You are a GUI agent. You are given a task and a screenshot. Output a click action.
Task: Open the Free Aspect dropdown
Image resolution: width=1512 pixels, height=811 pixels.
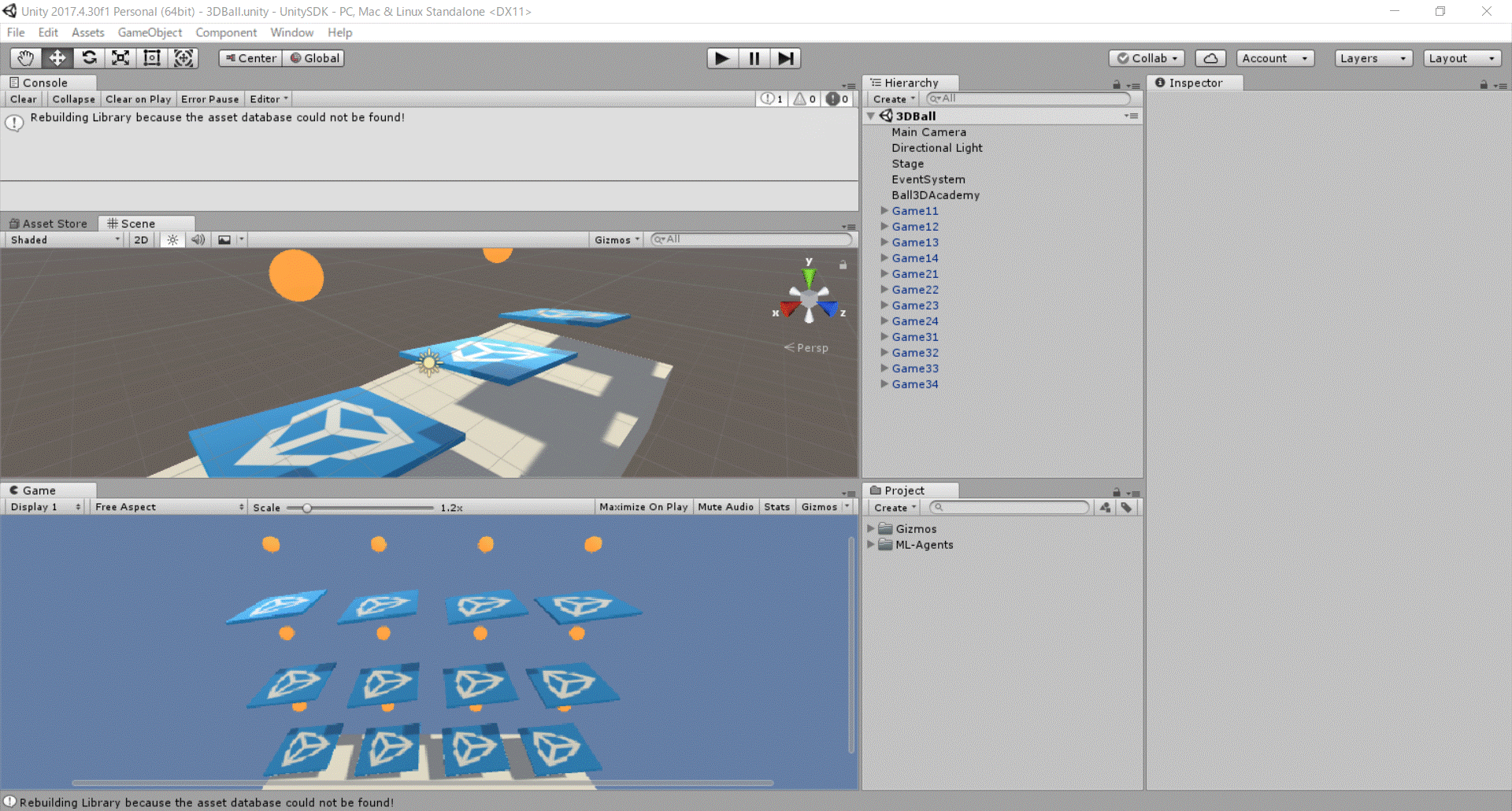tap(169, 507)
